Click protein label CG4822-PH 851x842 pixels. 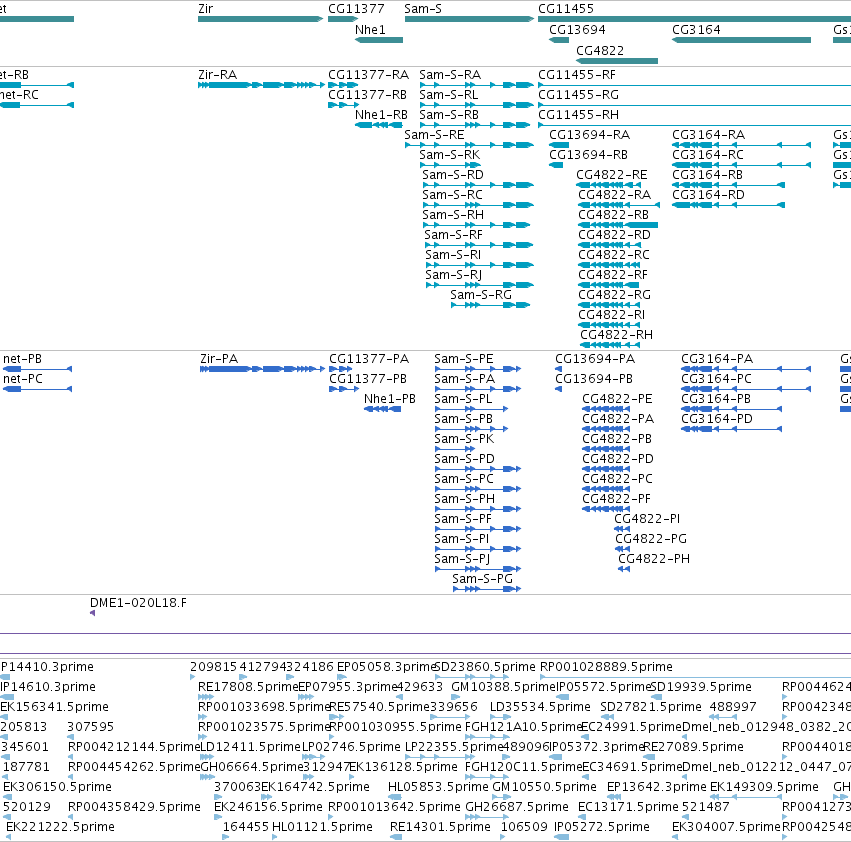pos(654,559)
